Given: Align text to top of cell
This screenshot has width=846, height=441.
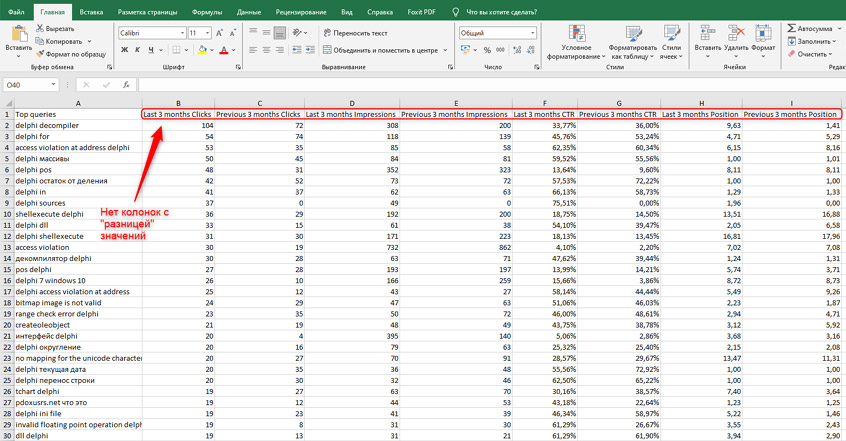Looking at the screenshot, I should [253, 32].
